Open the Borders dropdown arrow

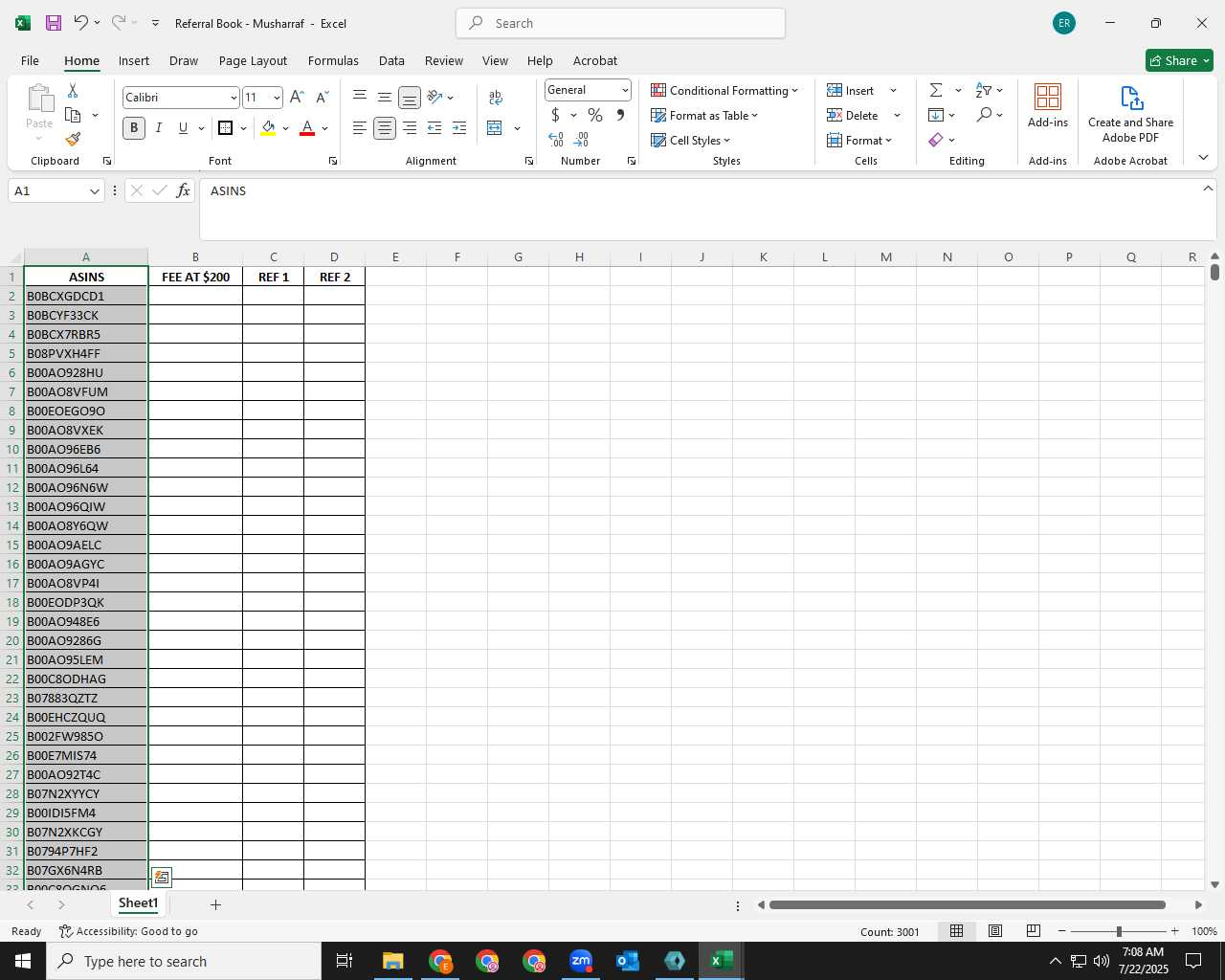[x=243, y=128]
